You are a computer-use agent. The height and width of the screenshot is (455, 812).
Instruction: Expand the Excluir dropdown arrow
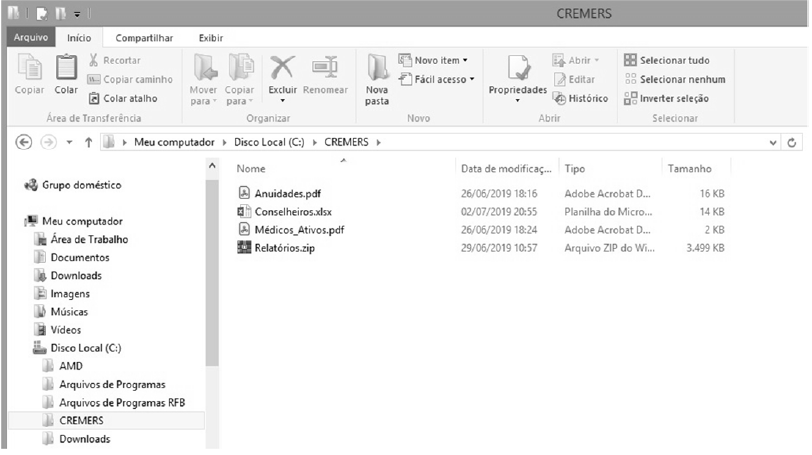(x=283, y=101)
